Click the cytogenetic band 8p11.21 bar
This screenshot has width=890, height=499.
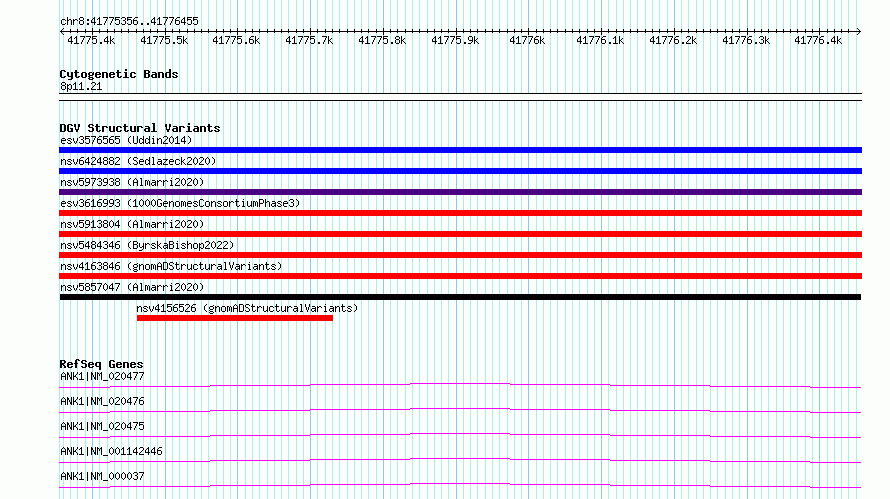click(460, 97)
